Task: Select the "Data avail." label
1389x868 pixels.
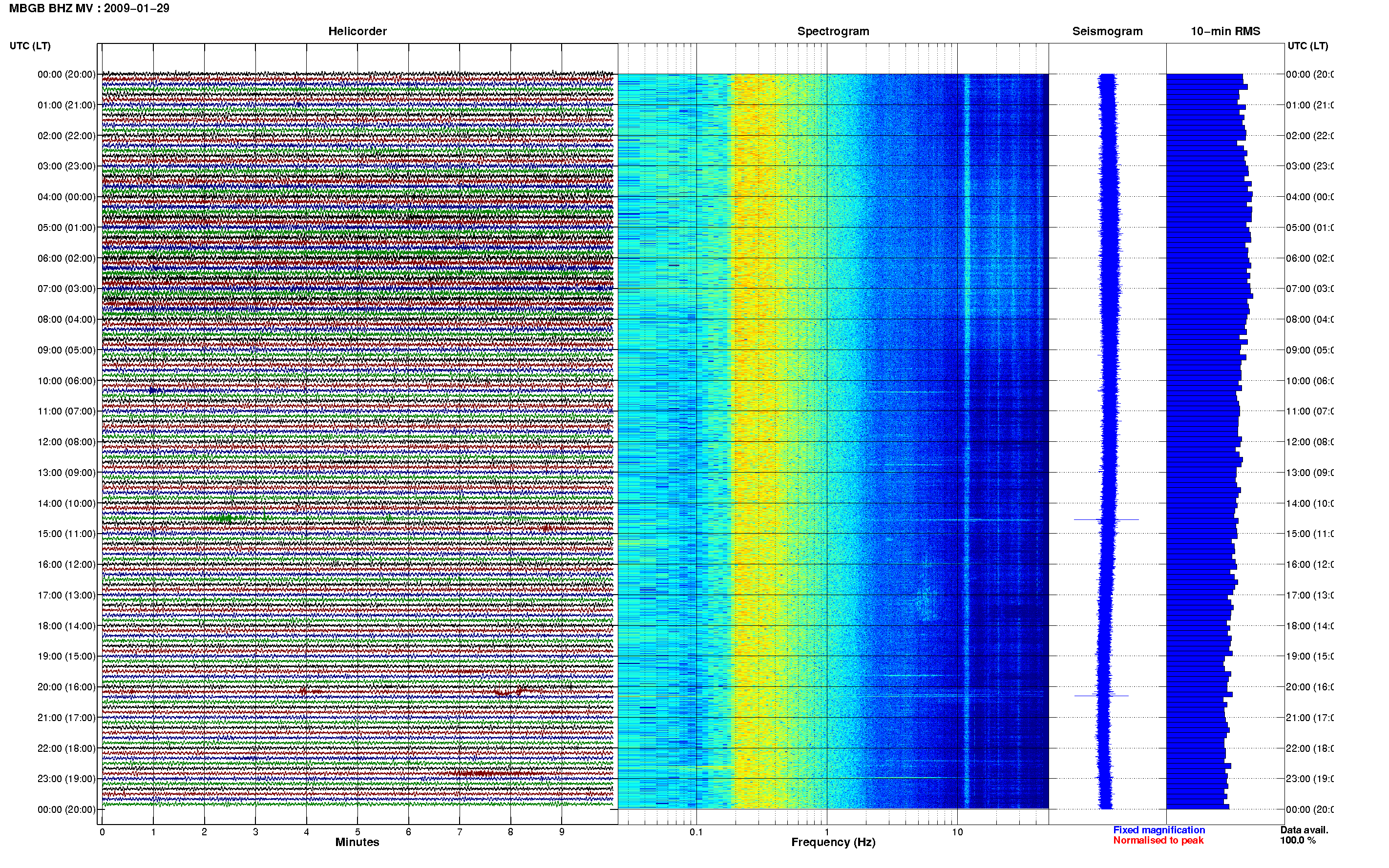Action: 1304,830
